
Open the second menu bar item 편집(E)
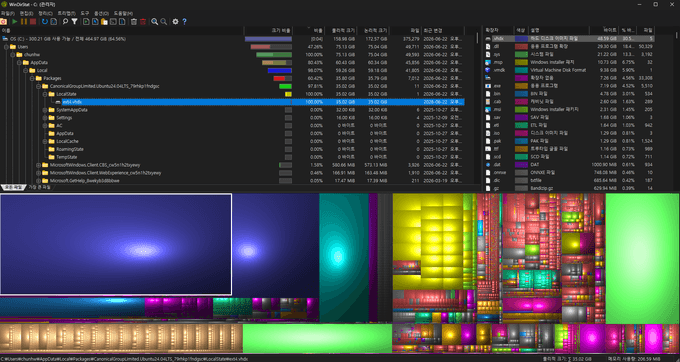click(26, 13)
